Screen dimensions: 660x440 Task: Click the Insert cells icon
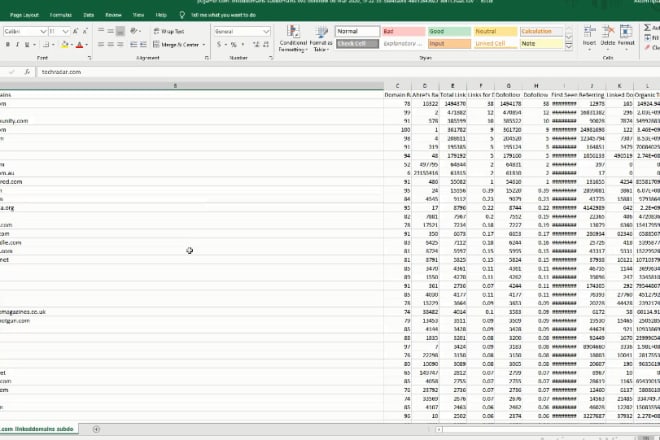tap(591, 38)
